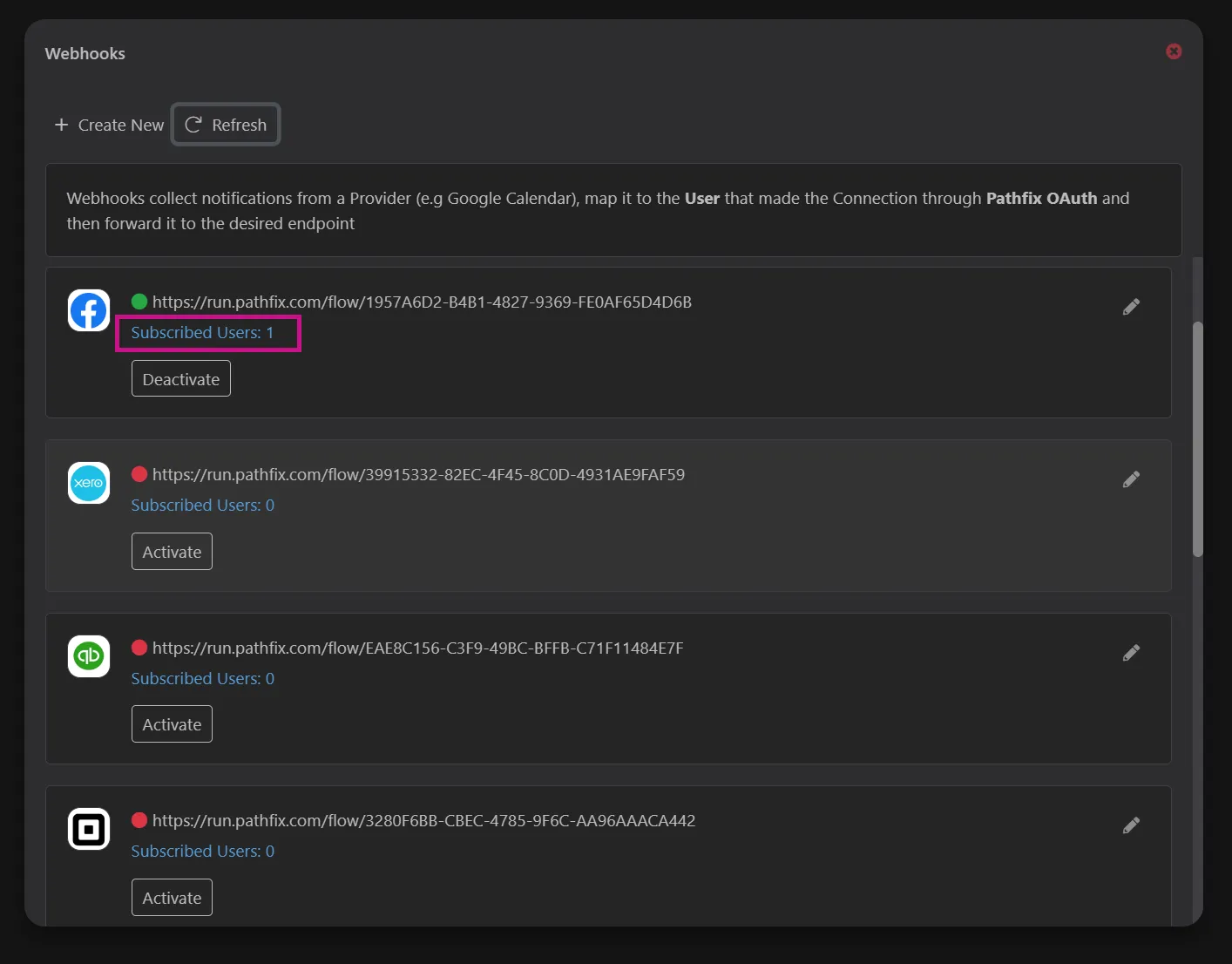
Task: Click the green active status dot
Action: pos(139,302)
